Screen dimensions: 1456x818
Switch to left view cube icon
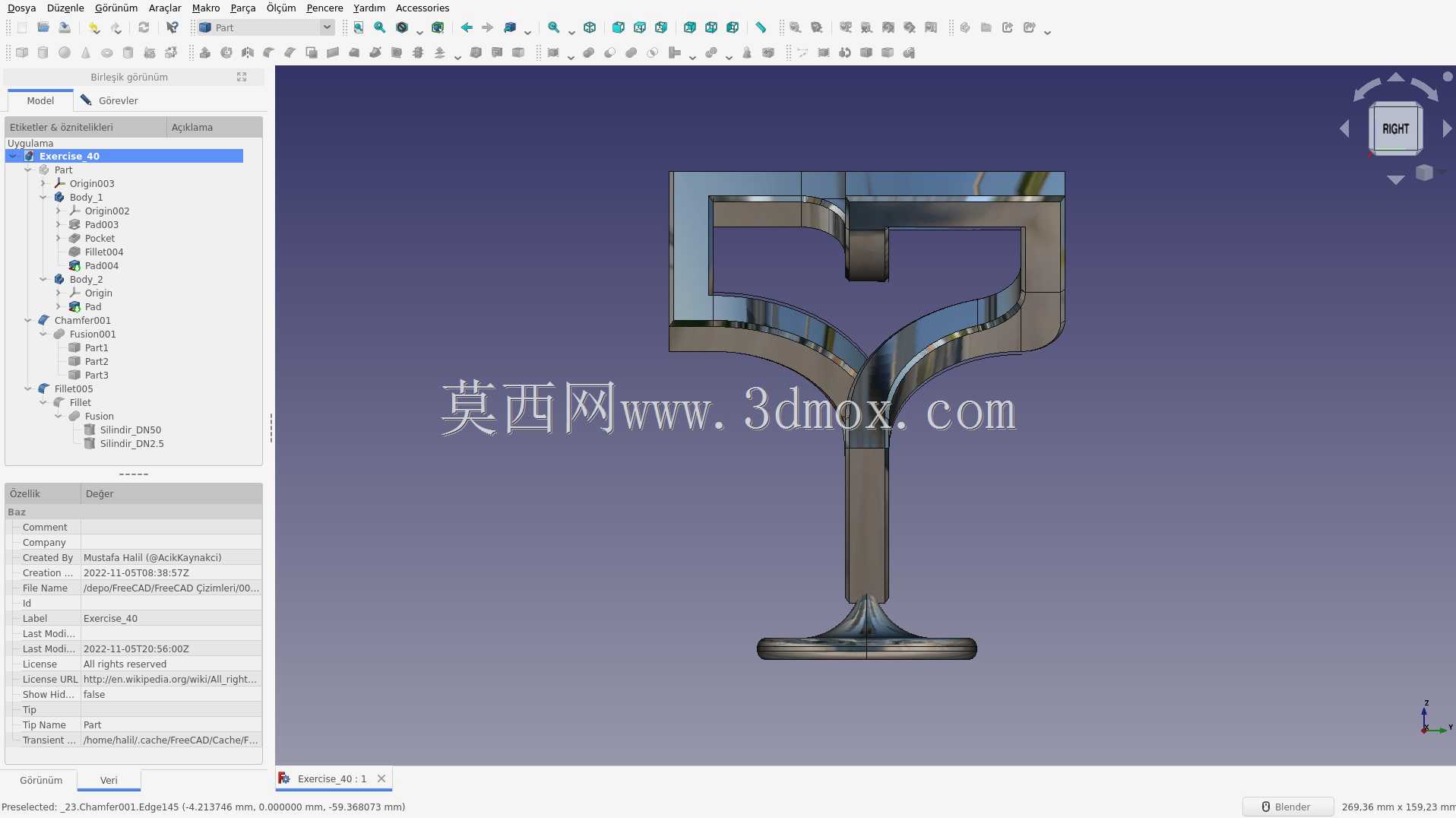click(x=733, y=27)
